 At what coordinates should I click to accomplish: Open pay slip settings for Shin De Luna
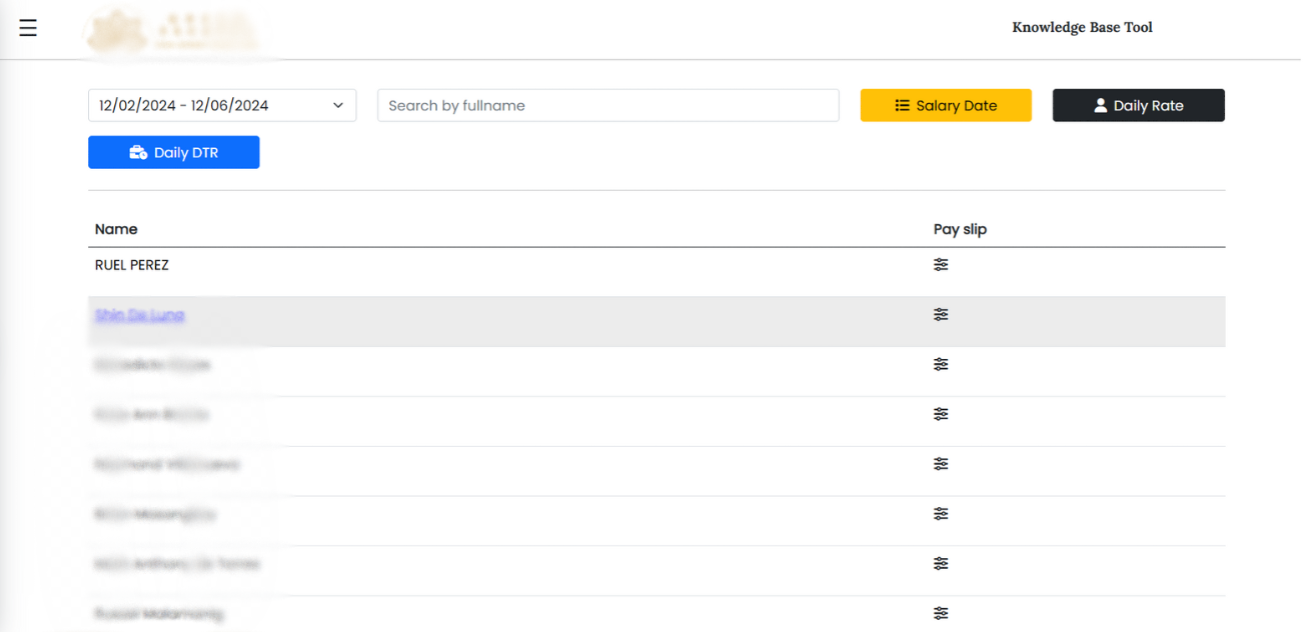[940, 315]
